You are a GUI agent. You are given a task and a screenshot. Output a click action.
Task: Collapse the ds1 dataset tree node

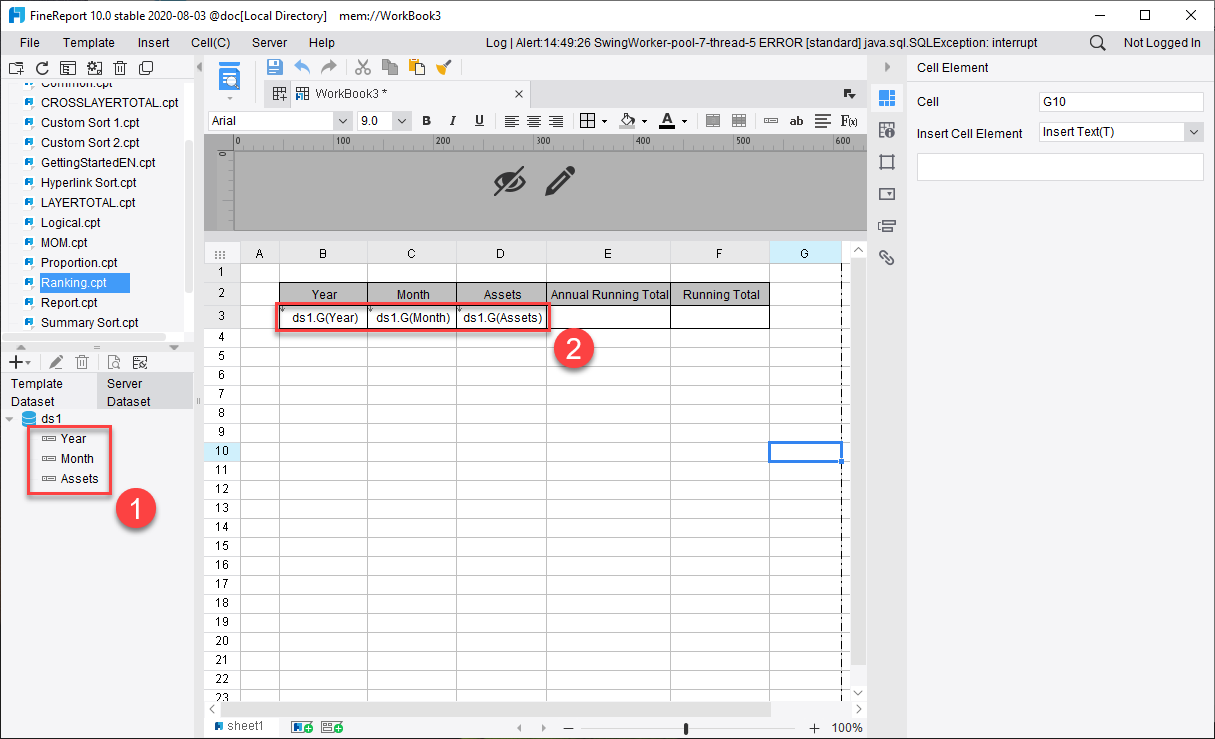coord(10,419)
